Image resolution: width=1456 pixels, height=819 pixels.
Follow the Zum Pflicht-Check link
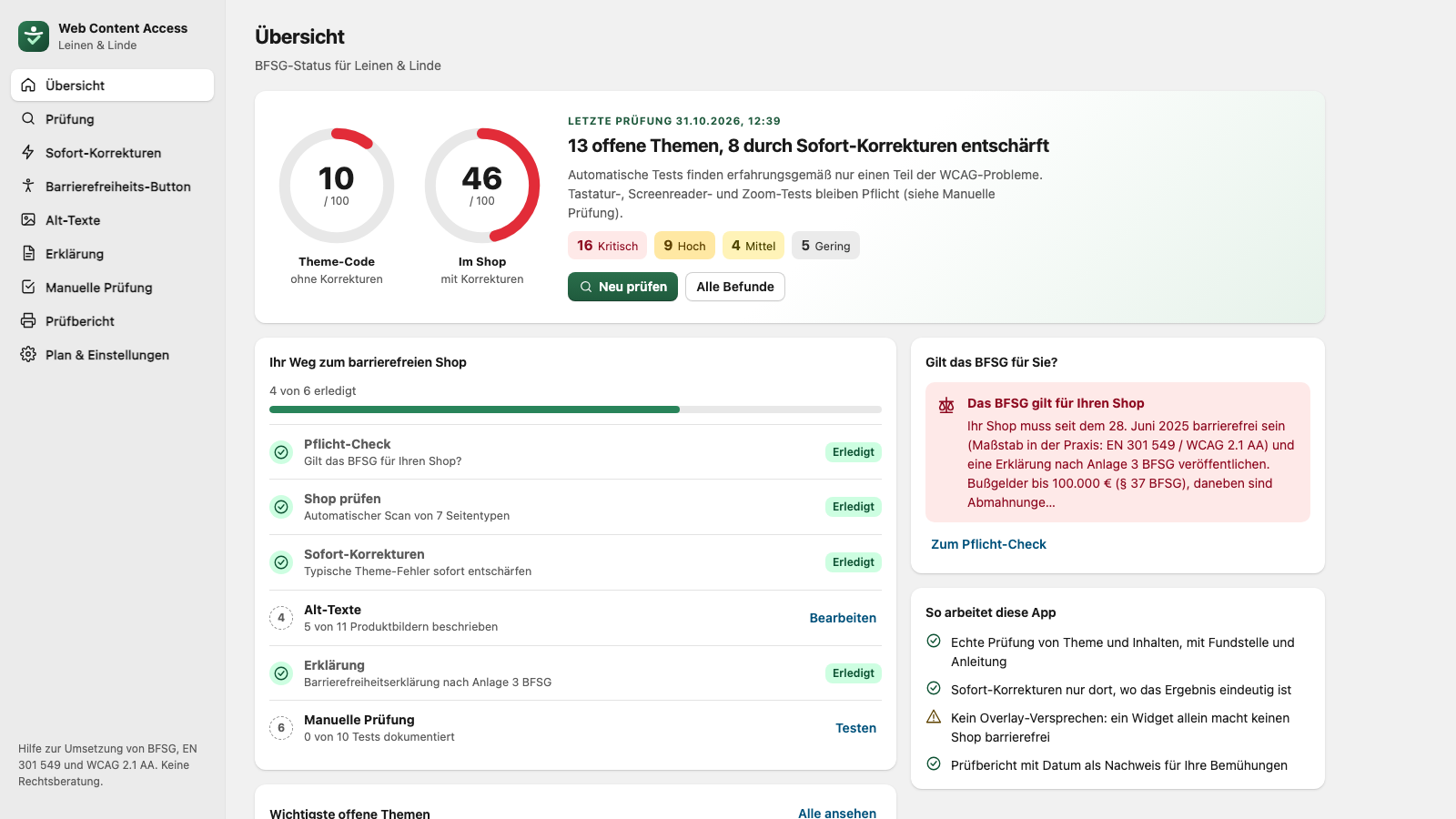[988, 544]
